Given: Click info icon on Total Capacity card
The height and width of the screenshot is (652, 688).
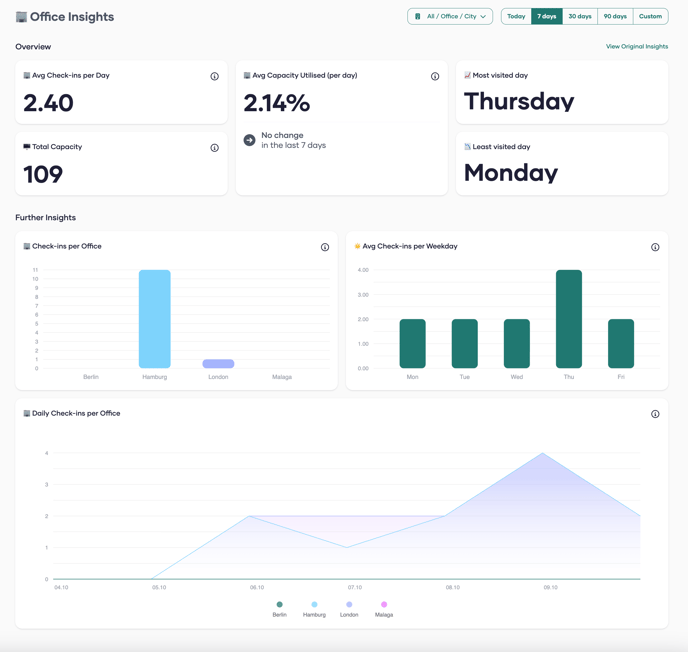Looking at the screenshot, I should tap(214, 148).
